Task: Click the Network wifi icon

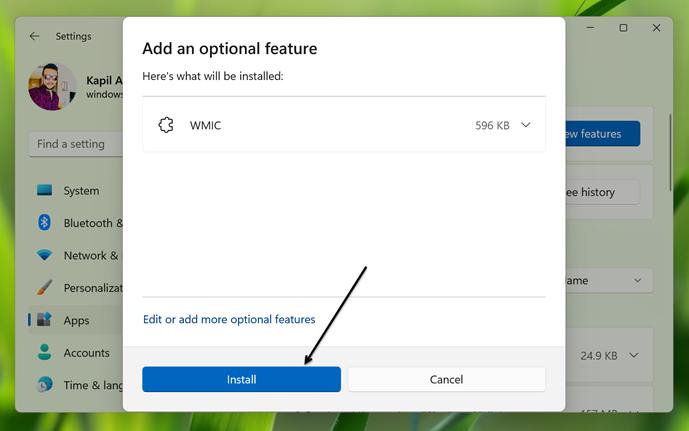Action: point(44,255)
